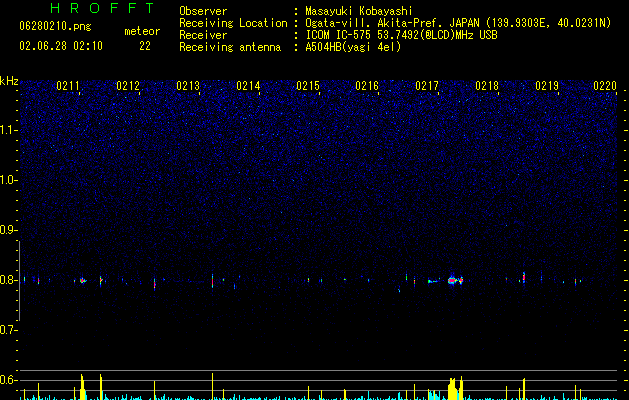Click the 0211 time marker
629x400 pixels.
(68, 86)
